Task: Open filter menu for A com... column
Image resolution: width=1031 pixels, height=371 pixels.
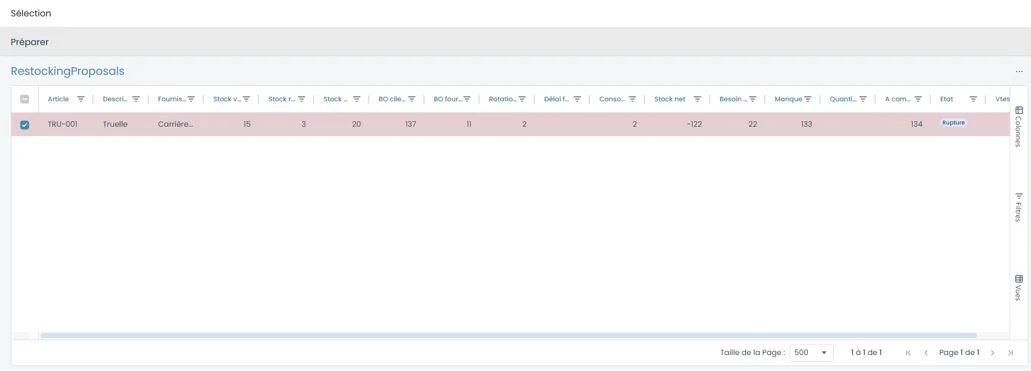Action: (919, 99)
